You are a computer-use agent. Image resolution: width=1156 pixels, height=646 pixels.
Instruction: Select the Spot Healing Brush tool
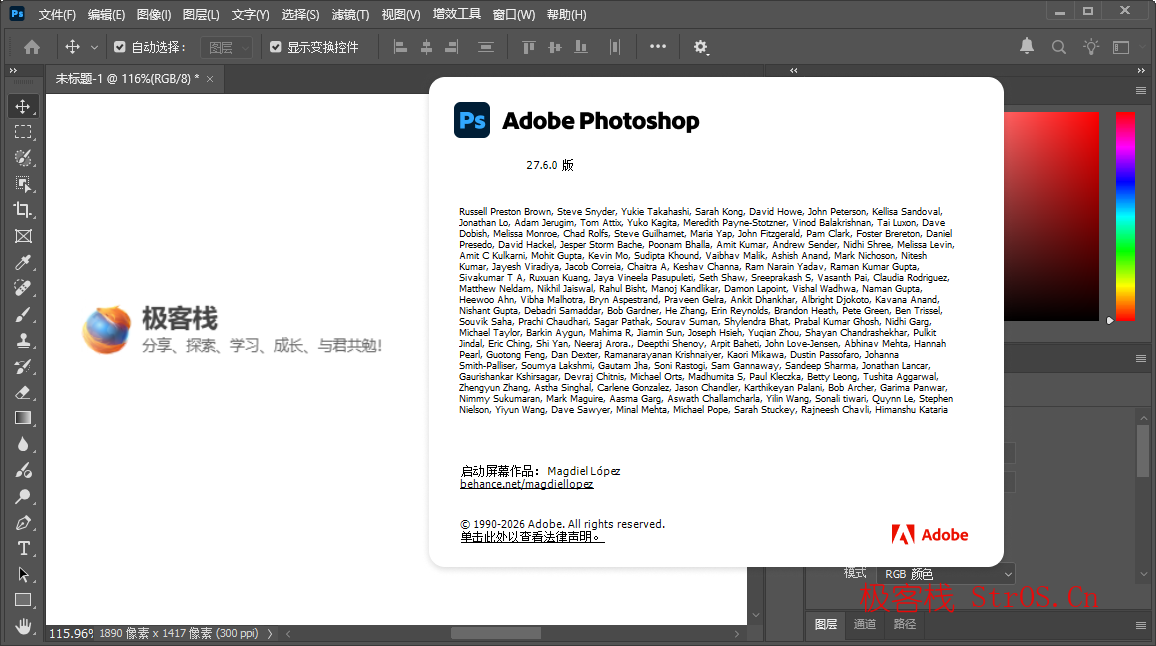click(23, 288)
